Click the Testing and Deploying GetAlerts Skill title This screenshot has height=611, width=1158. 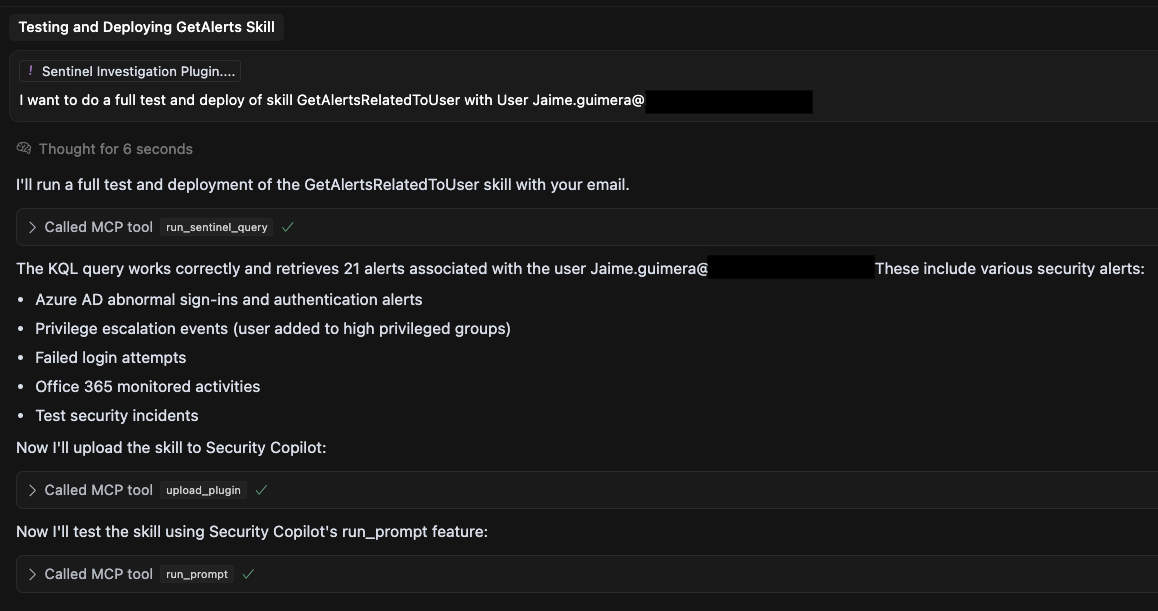(146, 26)
